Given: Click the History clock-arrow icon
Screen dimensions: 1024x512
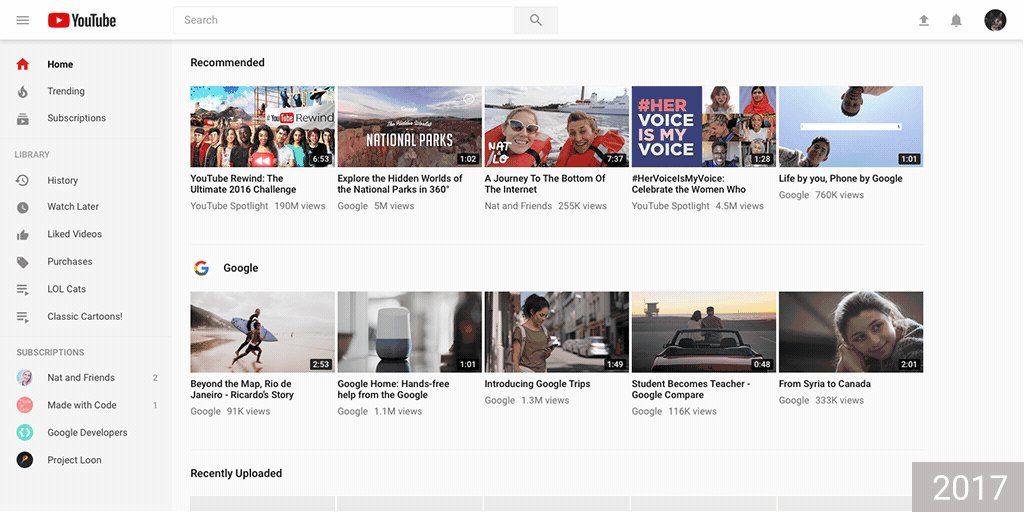Looking at the screenshot, I should click(x=23, y=180).
